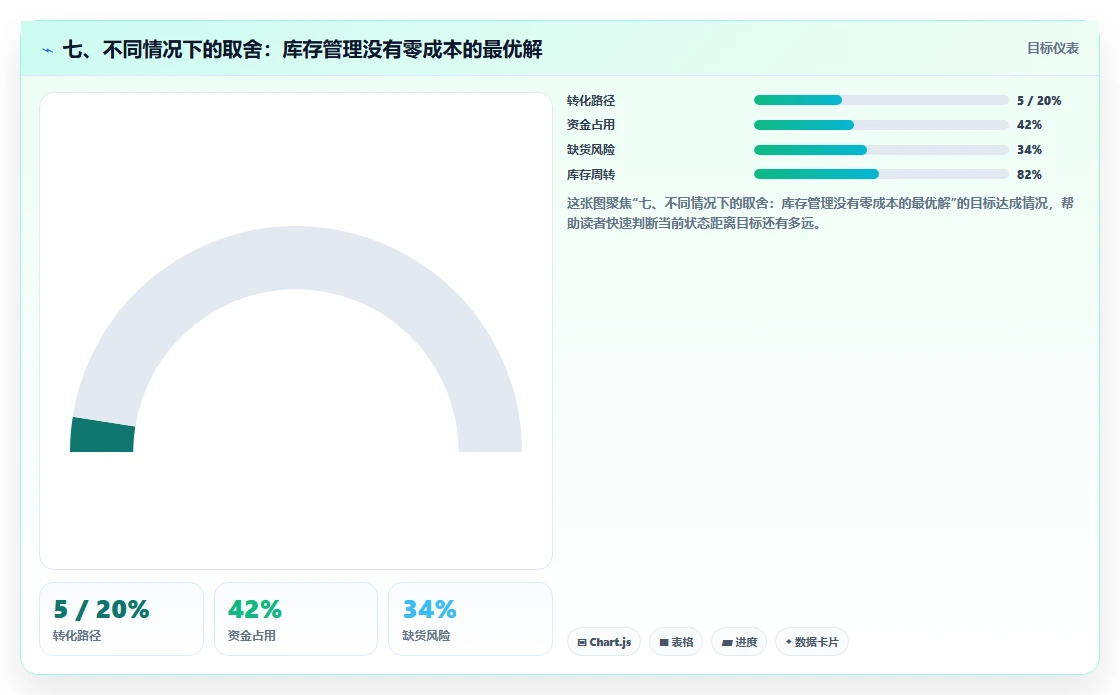Click the 82% value for 库存周转

pyautogui.click(x=1029, y=174)
